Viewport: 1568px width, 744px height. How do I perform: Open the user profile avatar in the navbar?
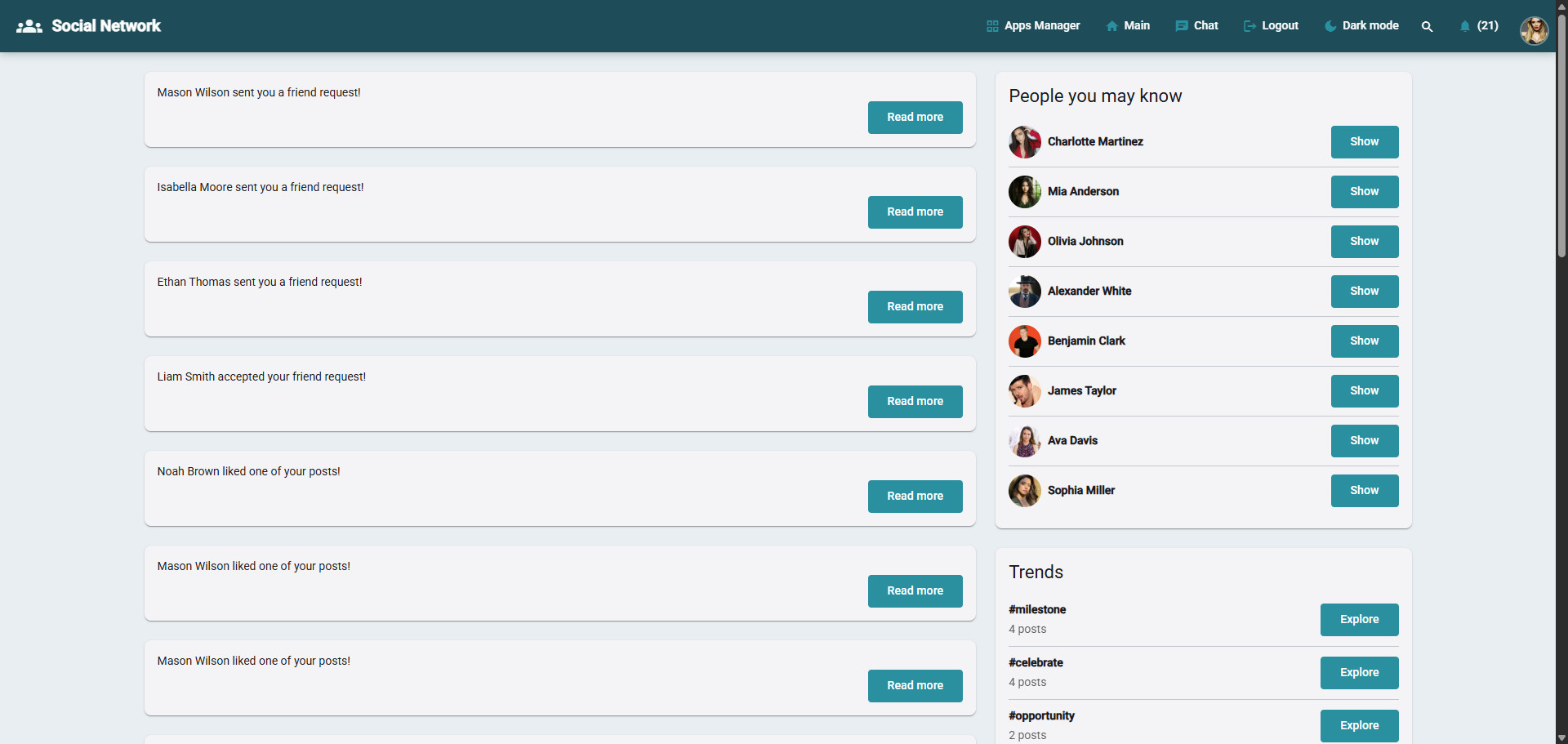tap(1534, 30)
